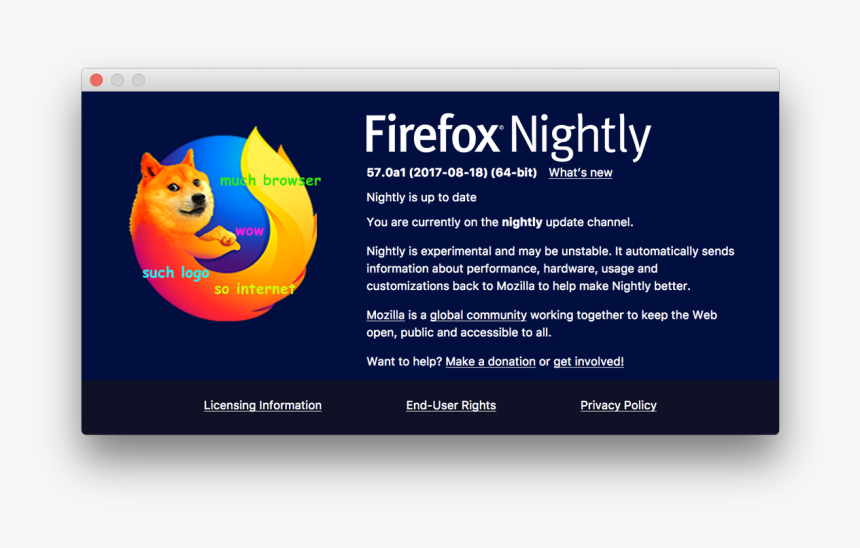Click the "Nightly is up to date" status
This screenshot has height=548, width=860.
pos(421,197)
